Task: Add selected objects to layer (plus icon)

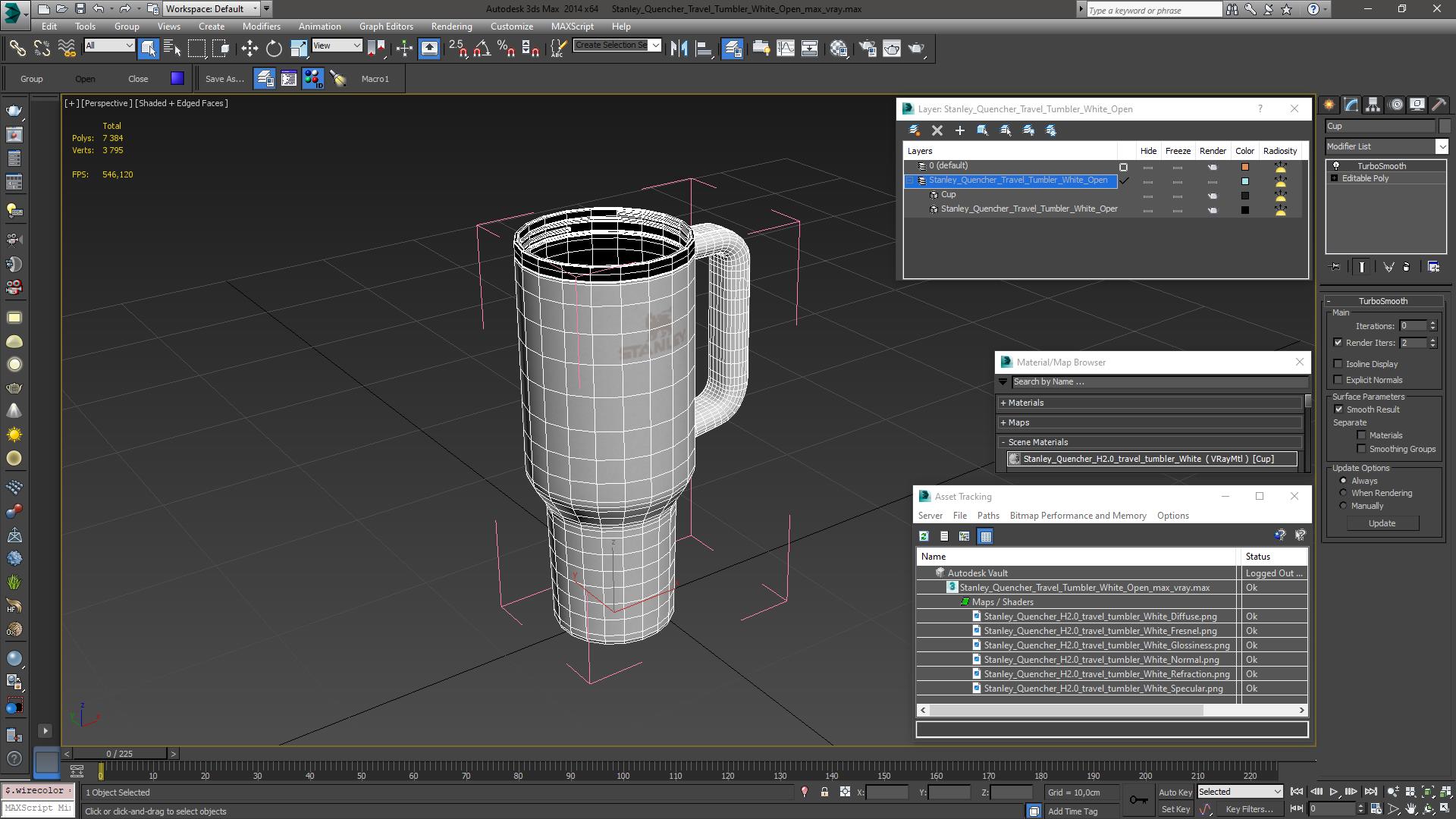Action: [x=960, y=130]
